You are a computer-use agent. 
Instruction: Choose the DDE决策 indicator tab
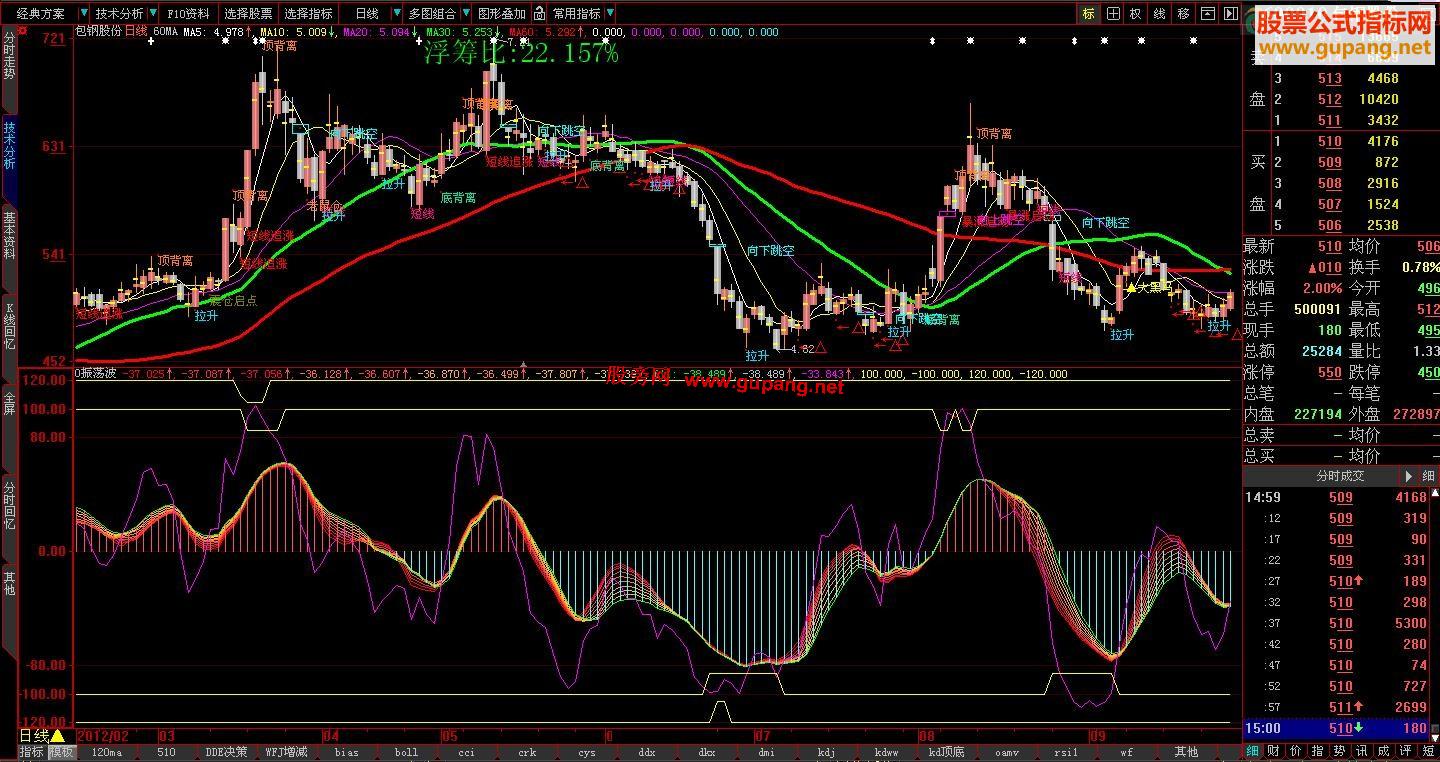tap(226, 752)
